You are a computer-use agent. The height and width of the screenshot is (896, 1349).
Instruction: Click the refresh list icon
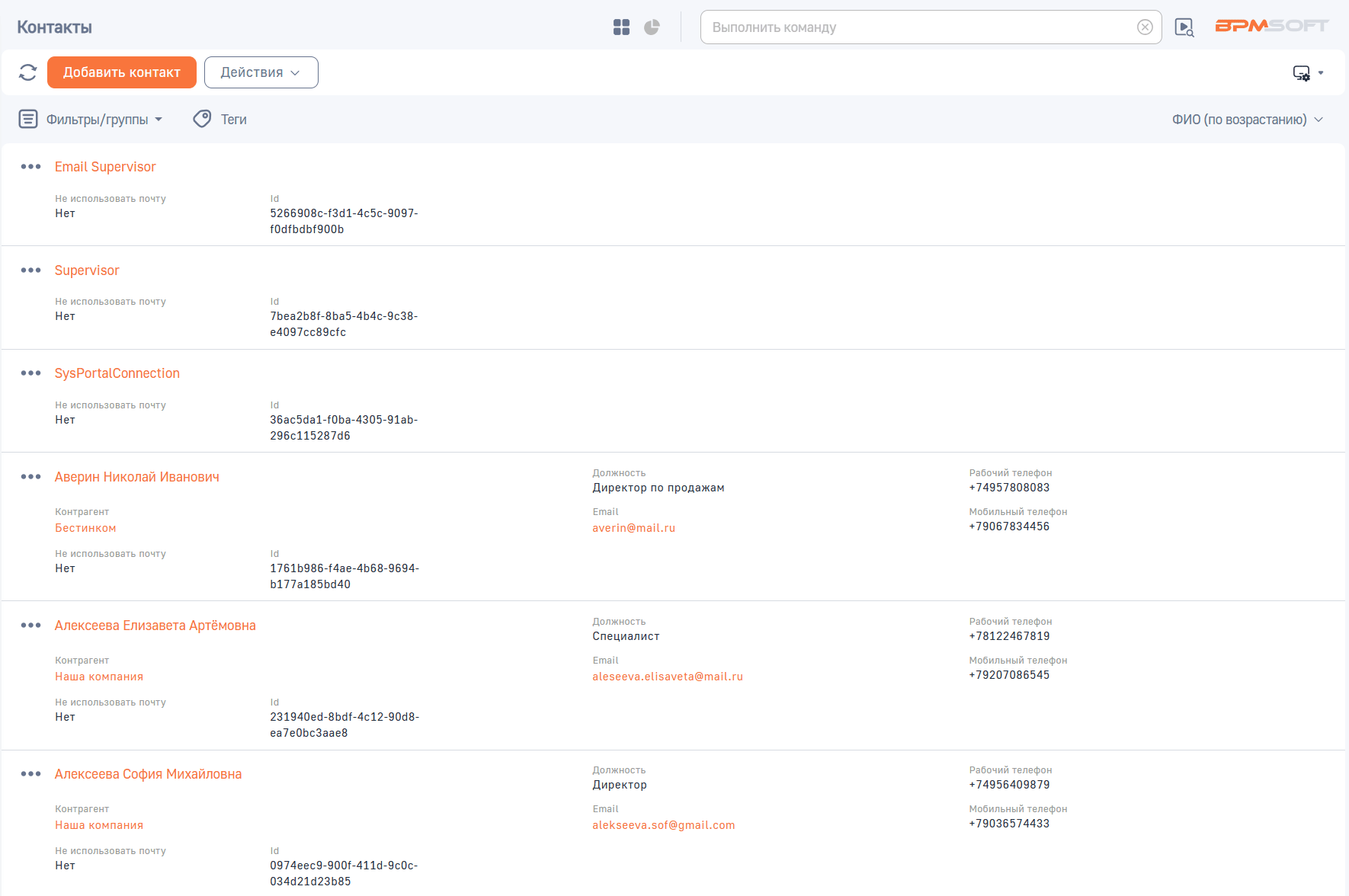pos(28,72)
